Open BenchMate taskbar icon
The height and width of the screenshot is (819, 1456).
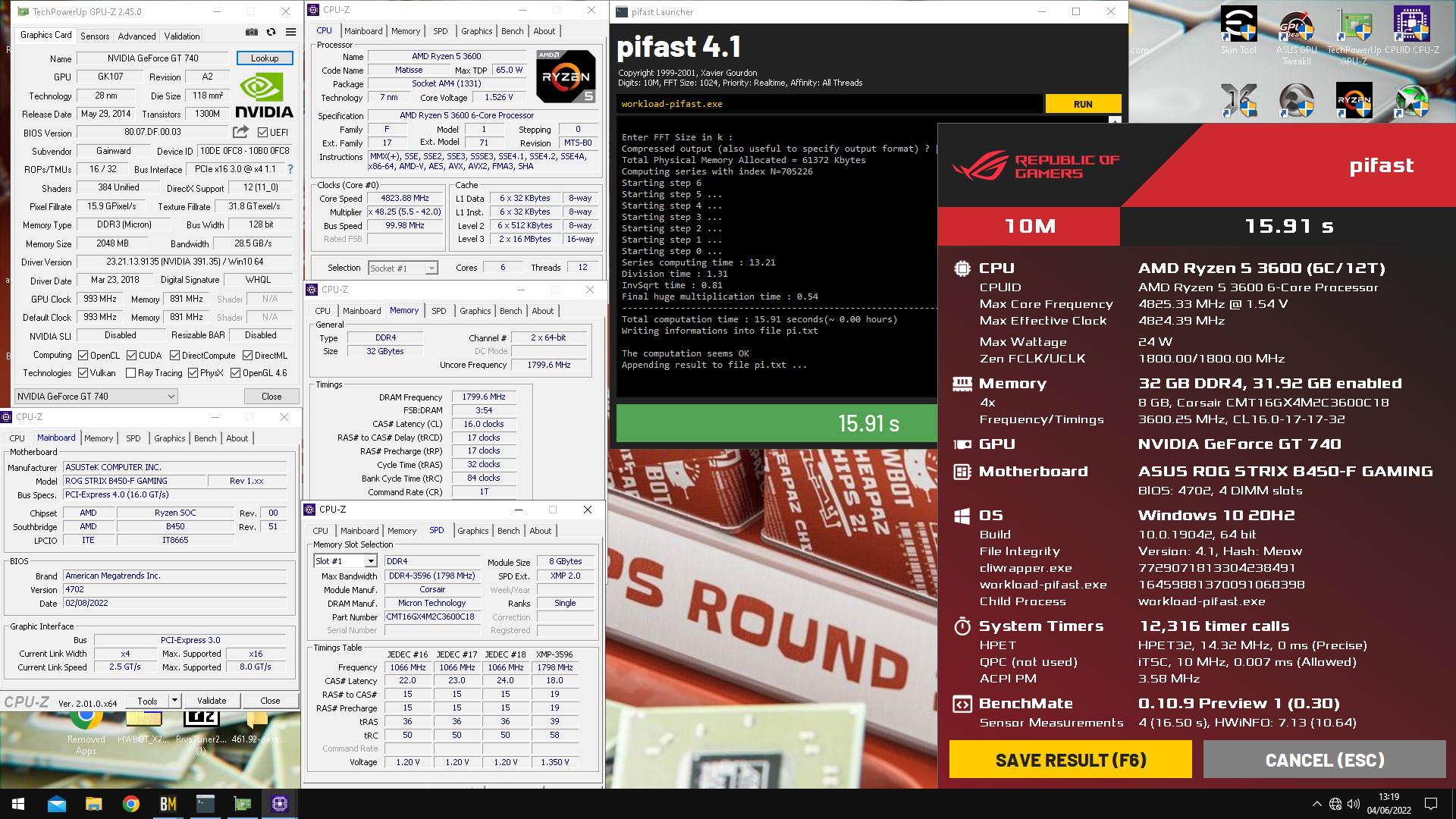coord(168,804)
